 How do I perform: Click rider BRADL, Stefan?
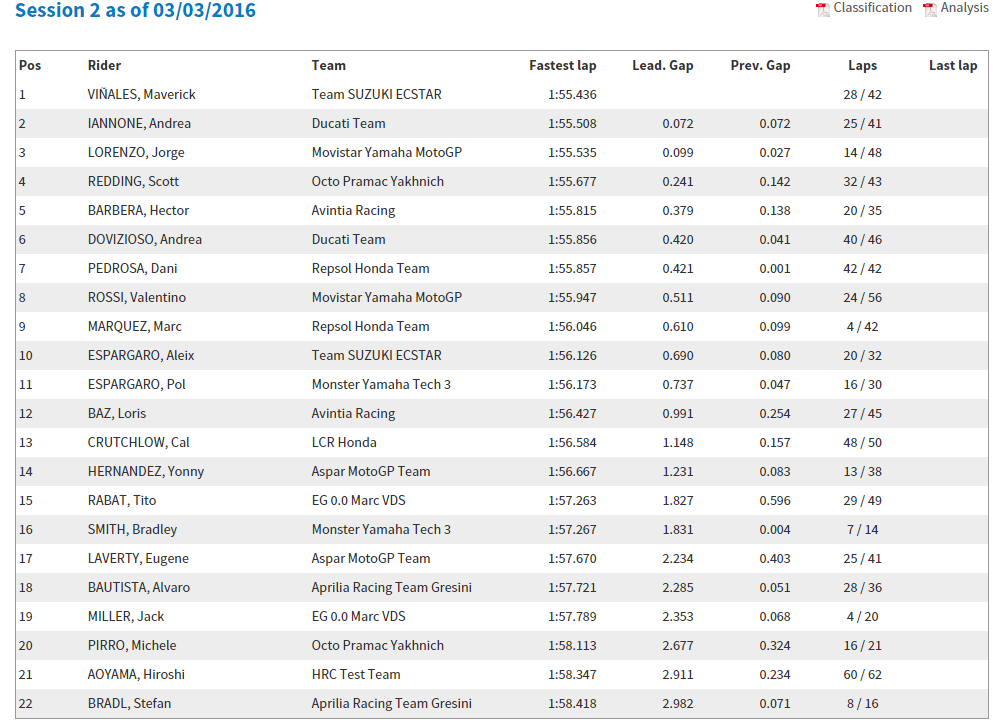pyautogui.click(x=129, y=704)
